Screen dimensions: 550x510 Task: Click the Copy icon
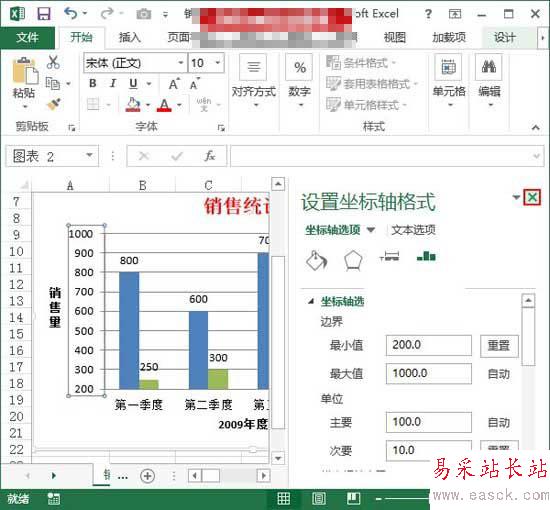(53, 83)
